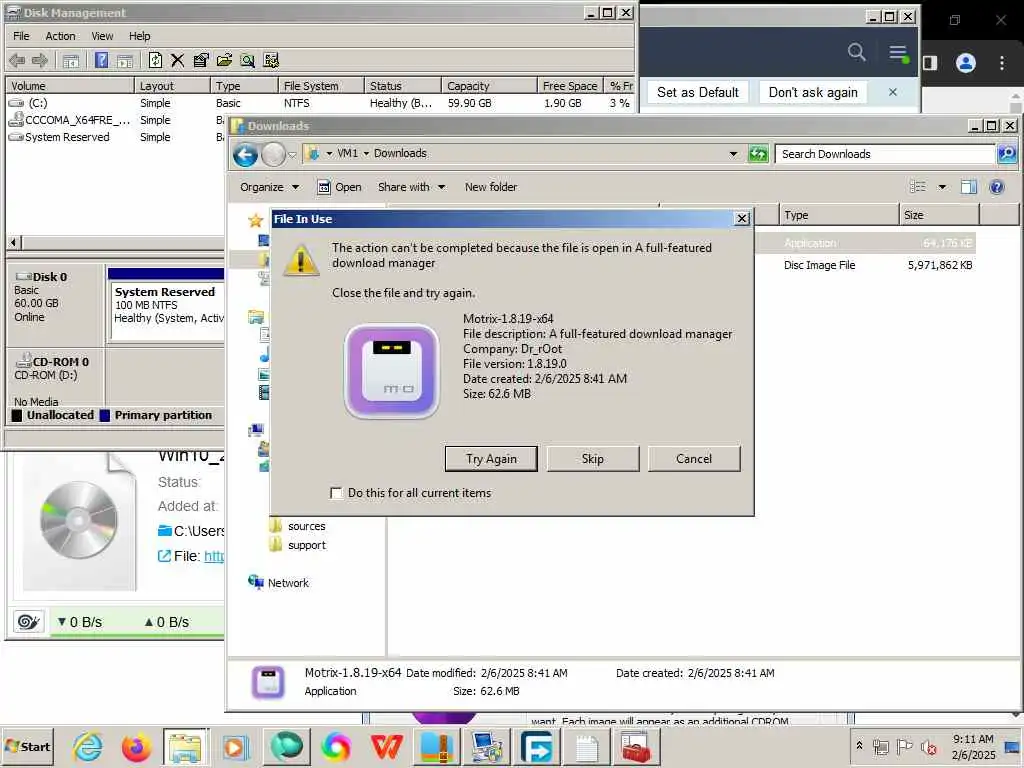Open the Share with dropdown

(x=411, y=187)
